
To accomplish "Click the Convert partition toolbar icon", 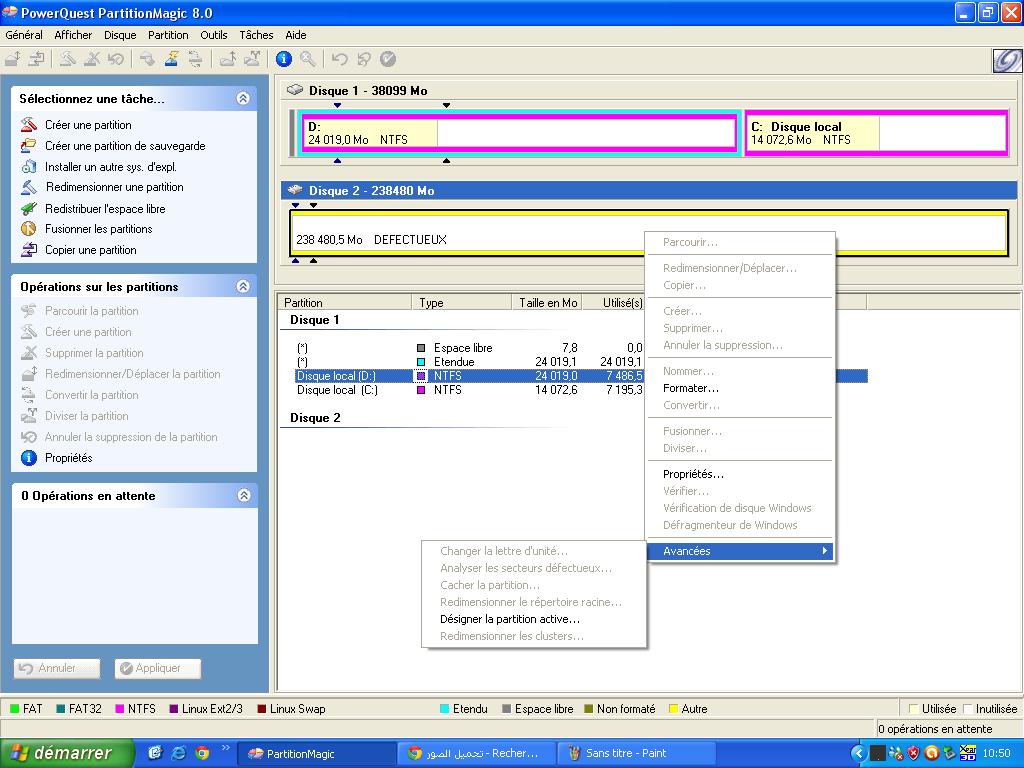I will tap(195, 59).
